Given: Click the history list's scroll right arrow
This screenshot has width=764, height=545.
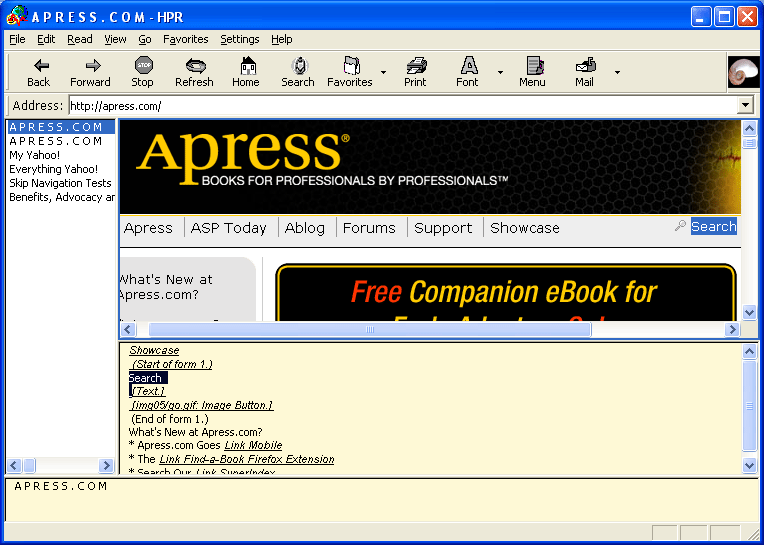Looking at the screenshot, I should tap(106, 466).
